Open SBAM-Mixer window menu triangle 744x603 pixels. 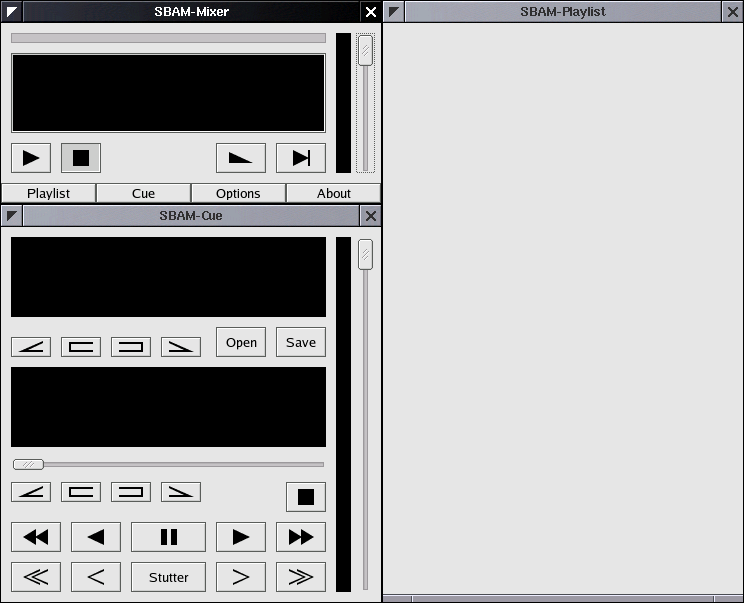coord(12,12)
